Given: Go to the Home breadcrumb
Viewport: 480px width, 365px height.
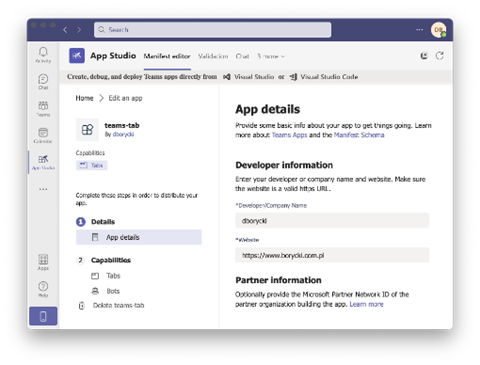Looking at the screenshot, I should click(x=84, y=98).
